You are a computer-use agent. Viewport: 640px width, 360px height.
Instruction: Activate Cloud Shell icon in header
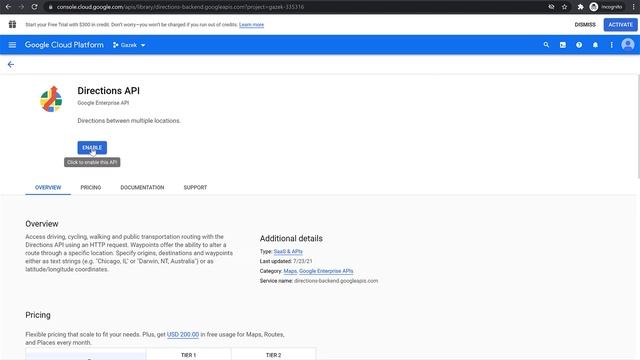(x=563, y=45)
